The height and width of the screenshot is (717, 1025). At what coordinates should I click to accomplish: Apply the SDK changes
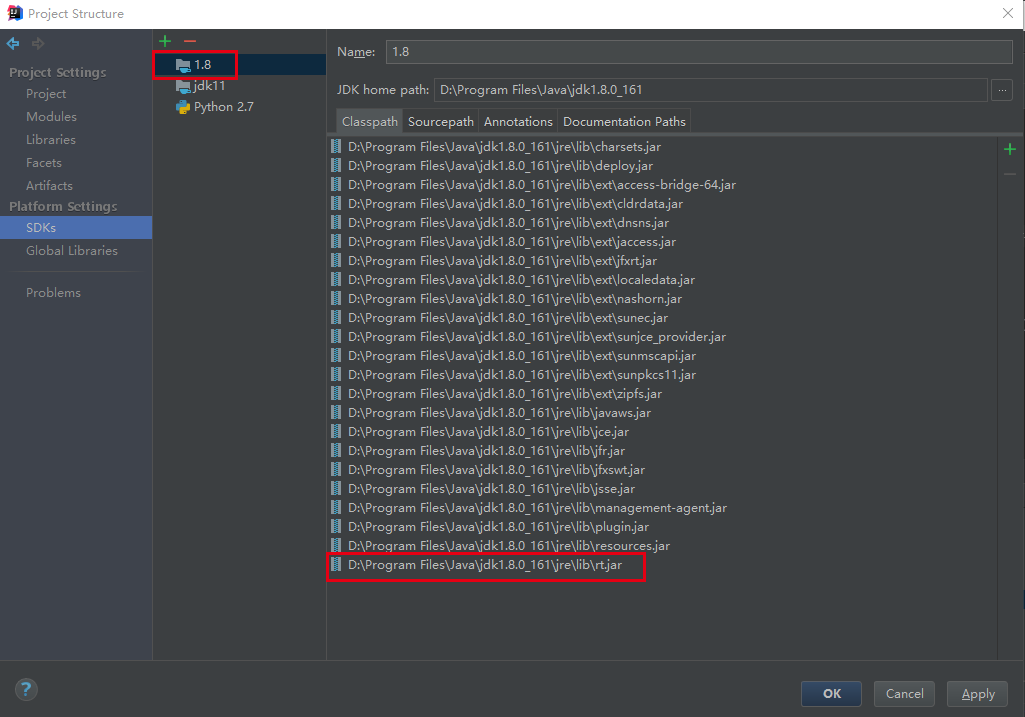click(x=977, y=693)
